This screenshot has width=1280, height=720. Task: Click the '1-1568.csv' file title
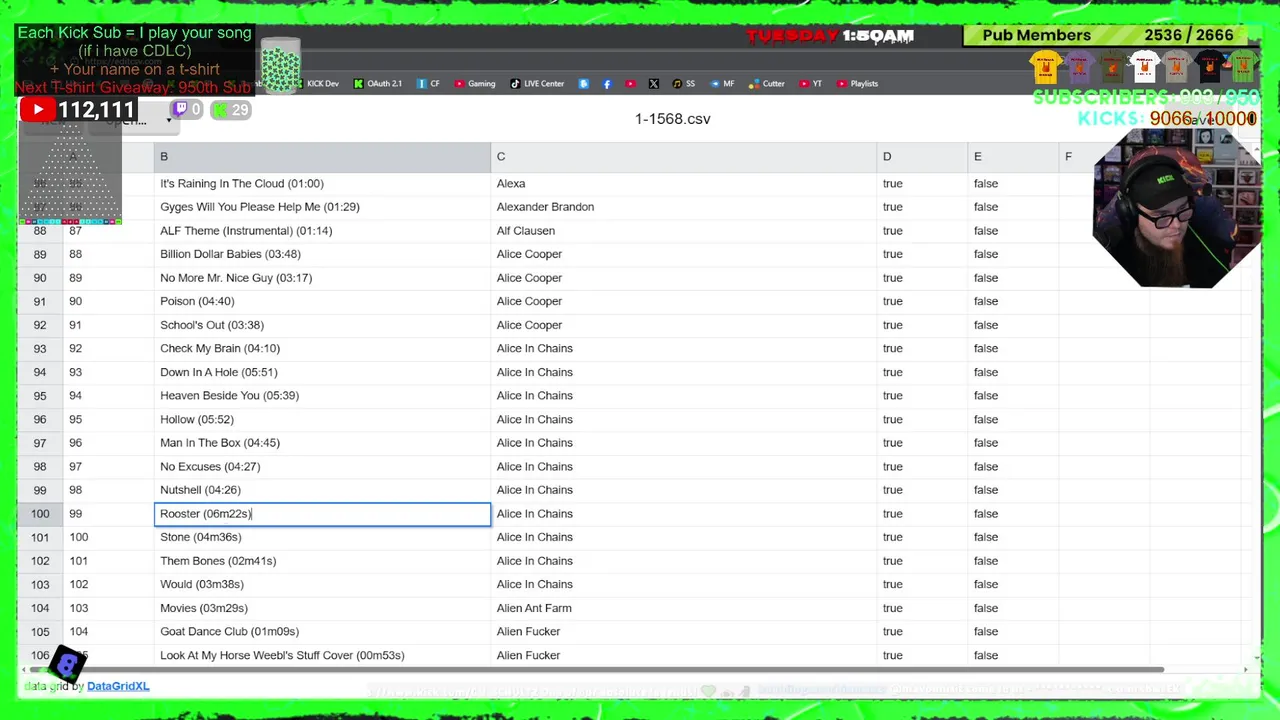pos(672,119)
